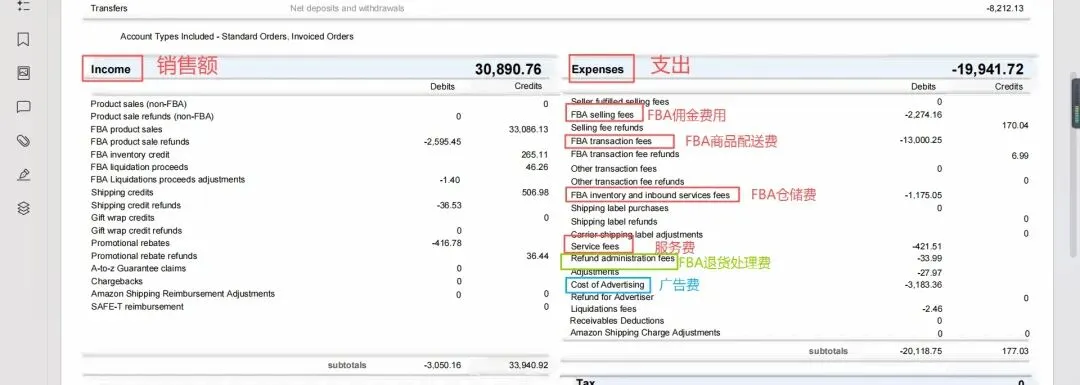Select the expenses total -19,941.72
The width and height of the screenshot is (1080, 385).
coord(988,69)
